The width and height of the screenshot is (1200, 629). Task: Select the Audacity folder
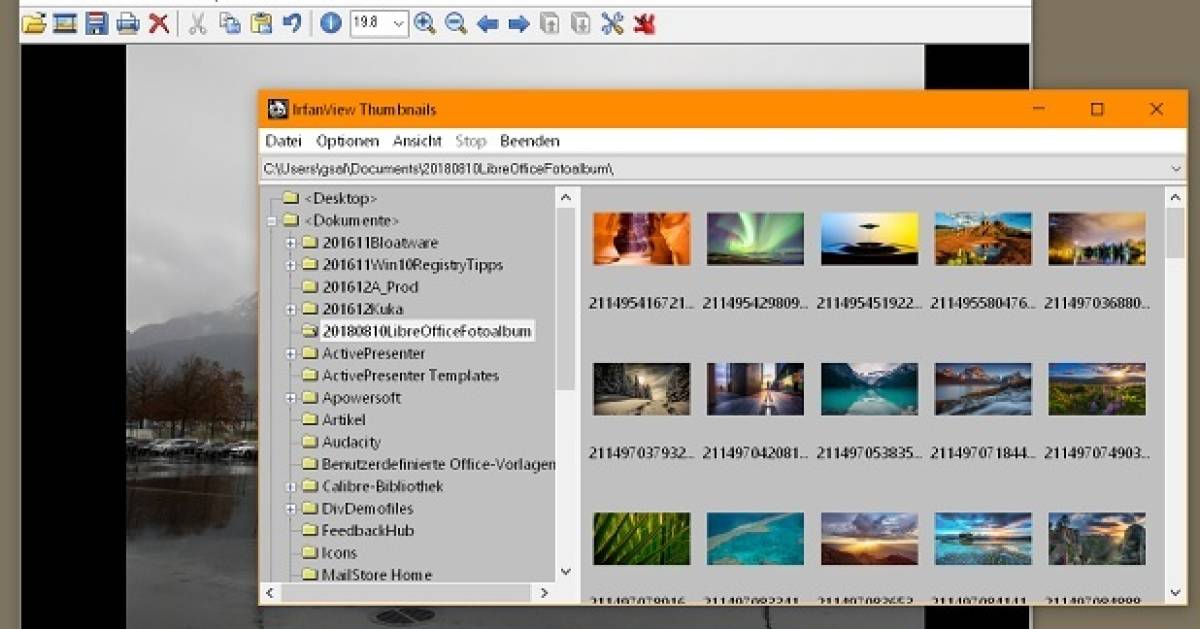coord(351,442)
